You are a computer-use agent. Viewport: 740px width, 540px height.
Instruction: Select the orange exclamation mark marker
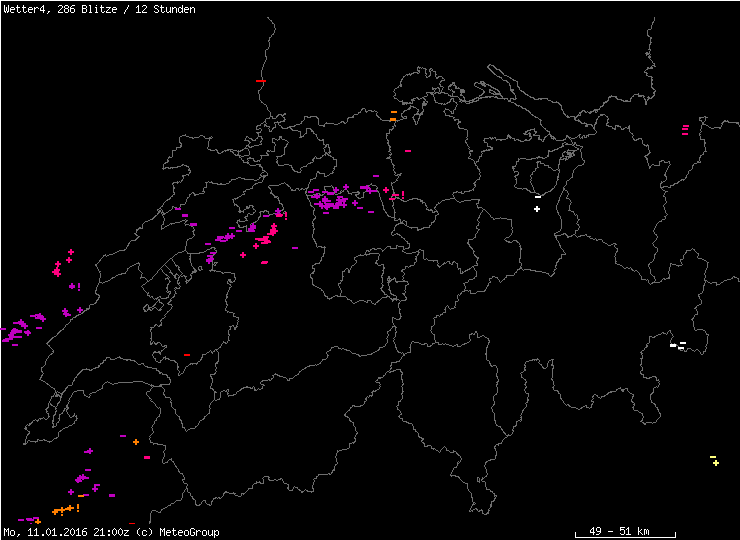[x=78, y=508]
